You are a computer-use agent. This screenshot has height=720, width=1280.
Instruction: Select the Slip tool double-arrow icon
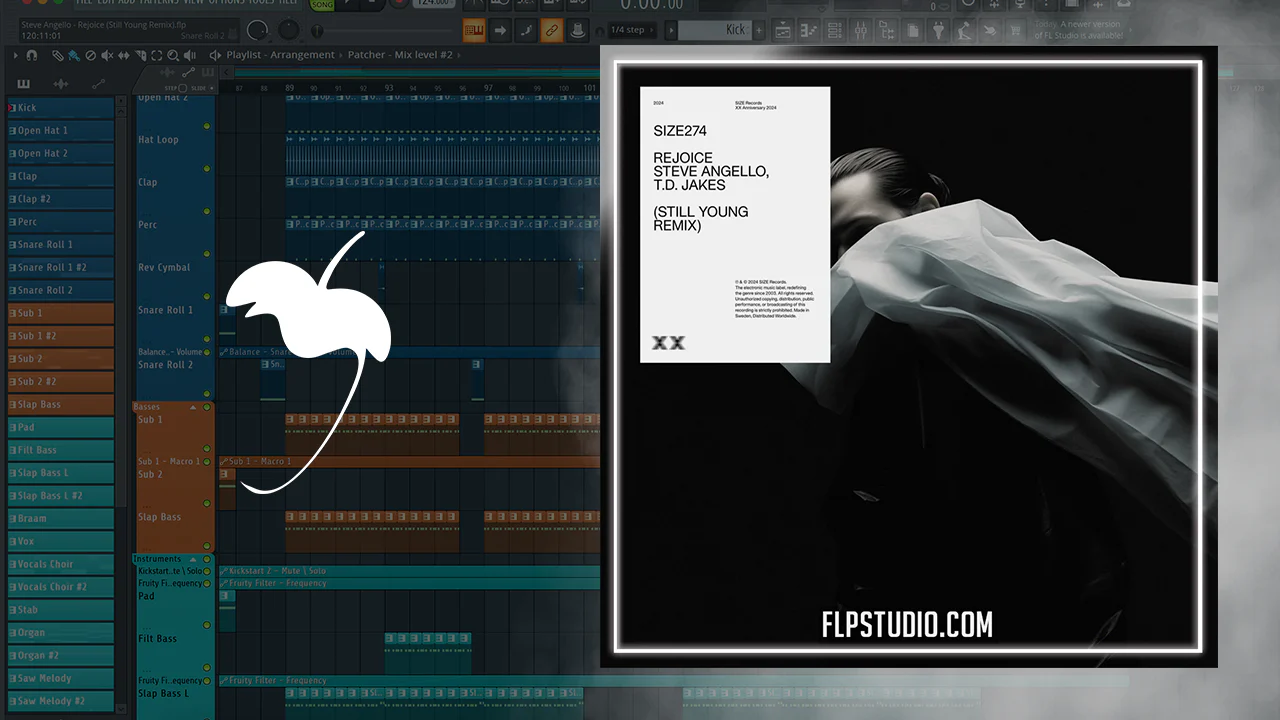[x=124, y=56]
